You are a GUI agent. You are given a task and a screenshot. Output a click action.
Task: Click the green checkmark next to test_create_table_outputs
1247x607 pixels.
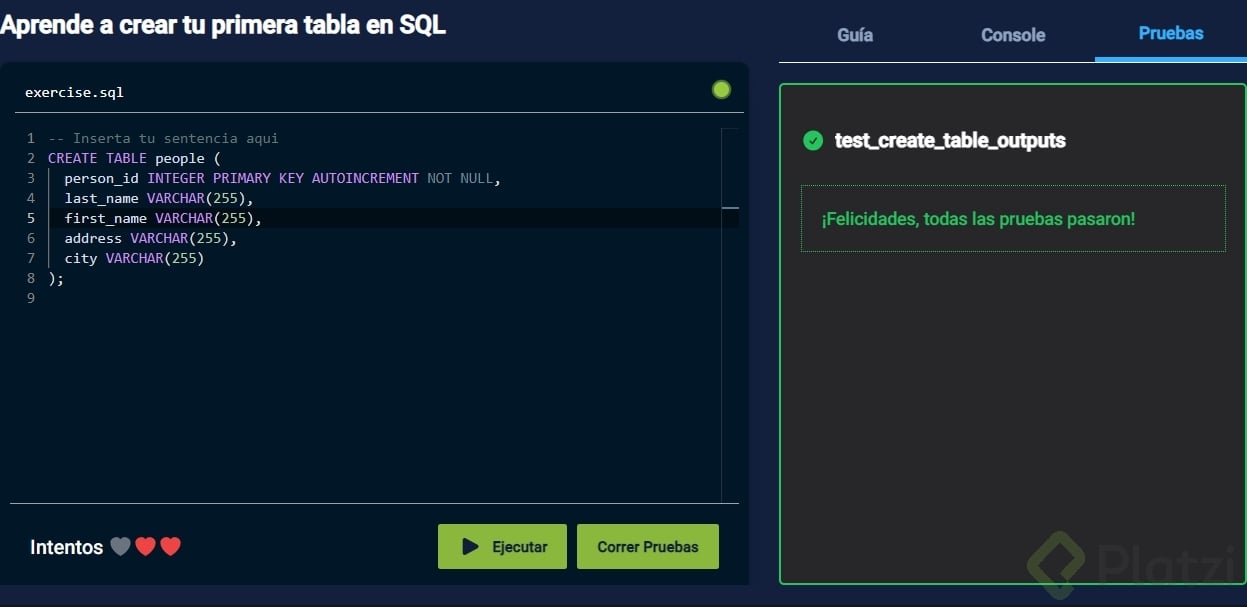click(x=813, y=141)
